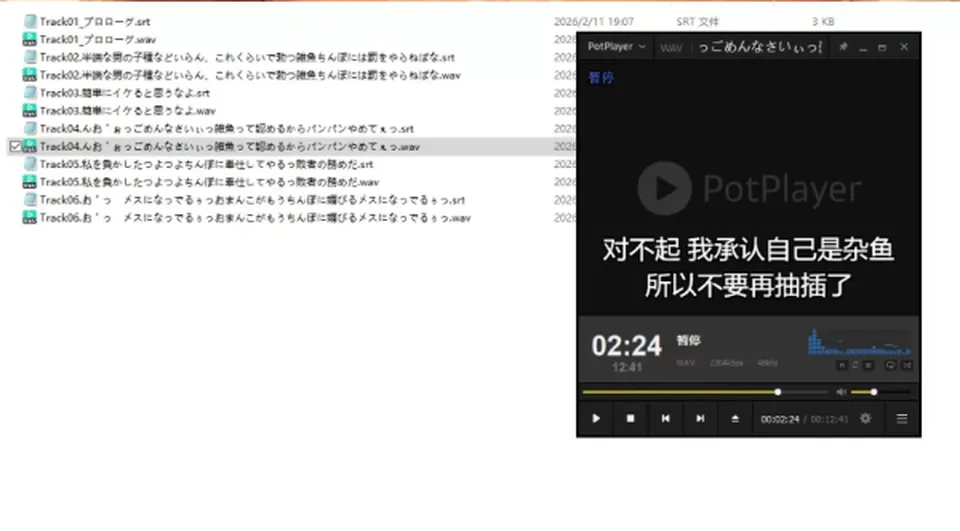
Task: Click the WAV format label in title bar
Action: (x=671, y=48)
